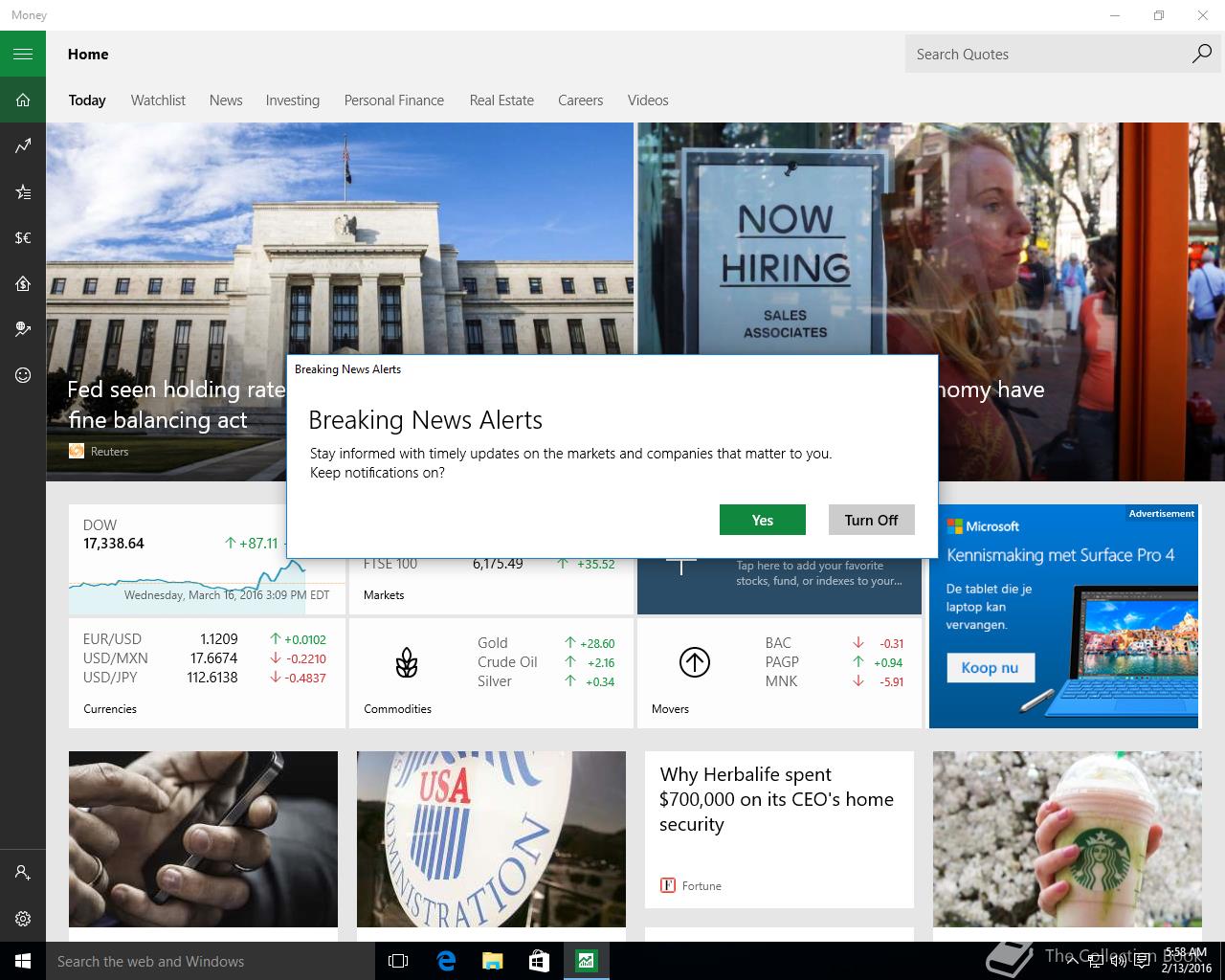Screen dimensions: 1225x980
Task: Click the Money app taskbar icon
Action: pyautogui.click(x=586, y=961)
